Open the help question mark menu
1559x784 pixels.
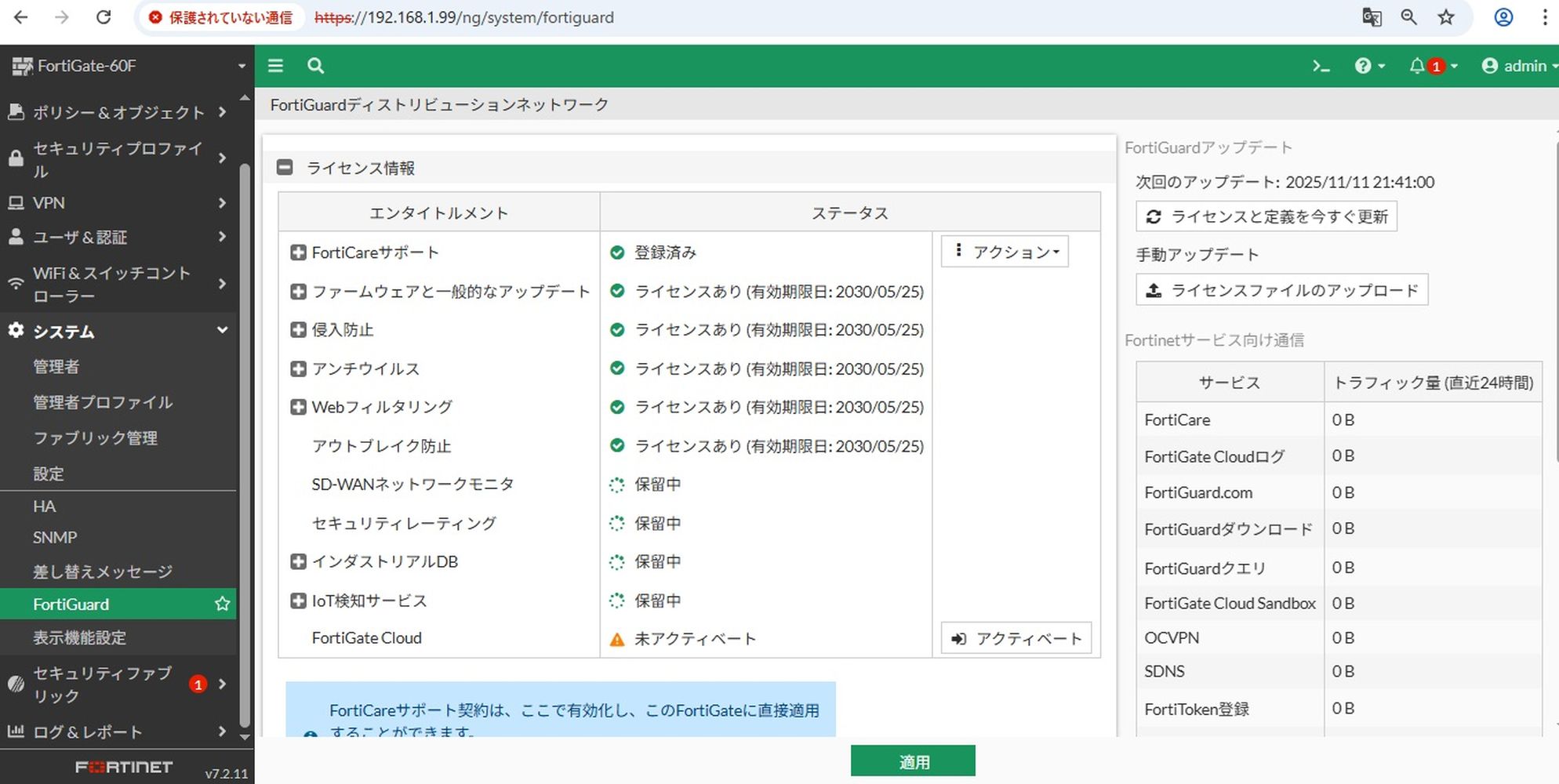coord(1364,67)
